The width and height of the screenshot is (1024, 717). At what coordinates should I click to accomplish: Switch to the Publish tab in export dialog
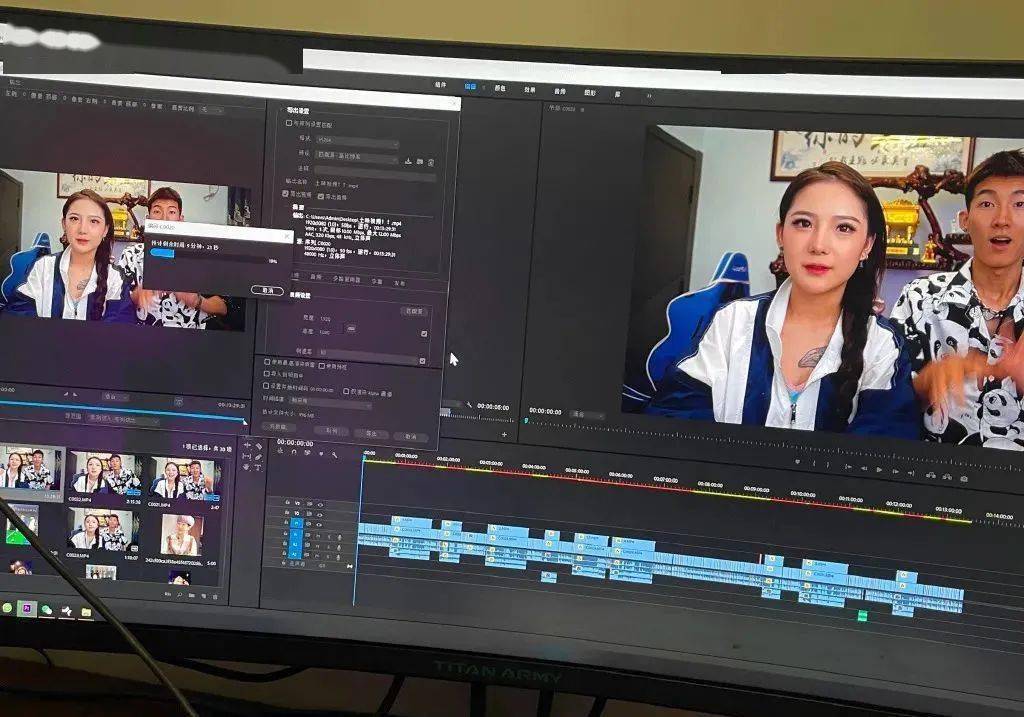pos(400,283)
